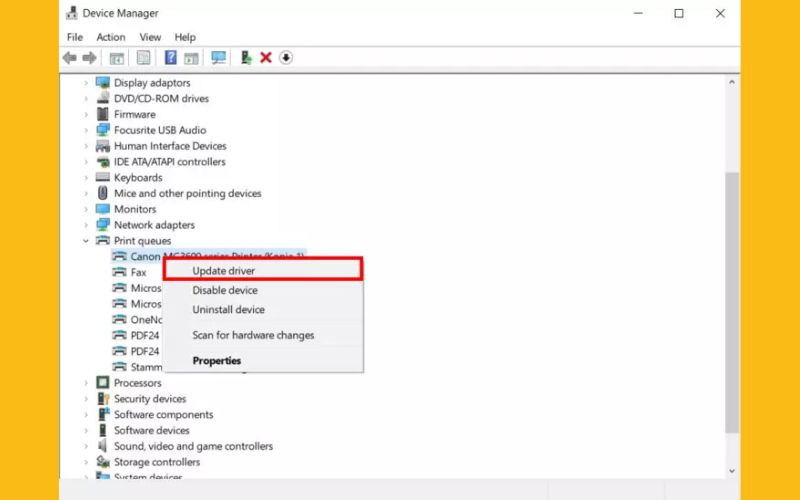The image size is (800, 500).
Task: Click the Keyboards category icon
Action: click(x=102, y=178)
